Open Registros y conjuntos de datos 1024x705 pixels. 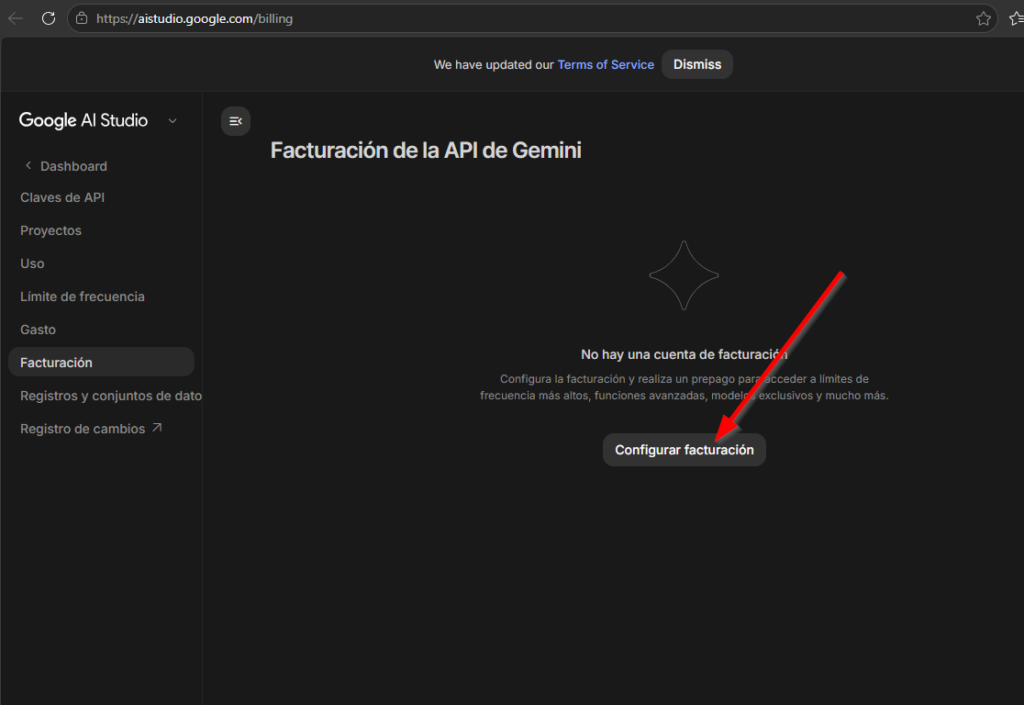[110, 396]
